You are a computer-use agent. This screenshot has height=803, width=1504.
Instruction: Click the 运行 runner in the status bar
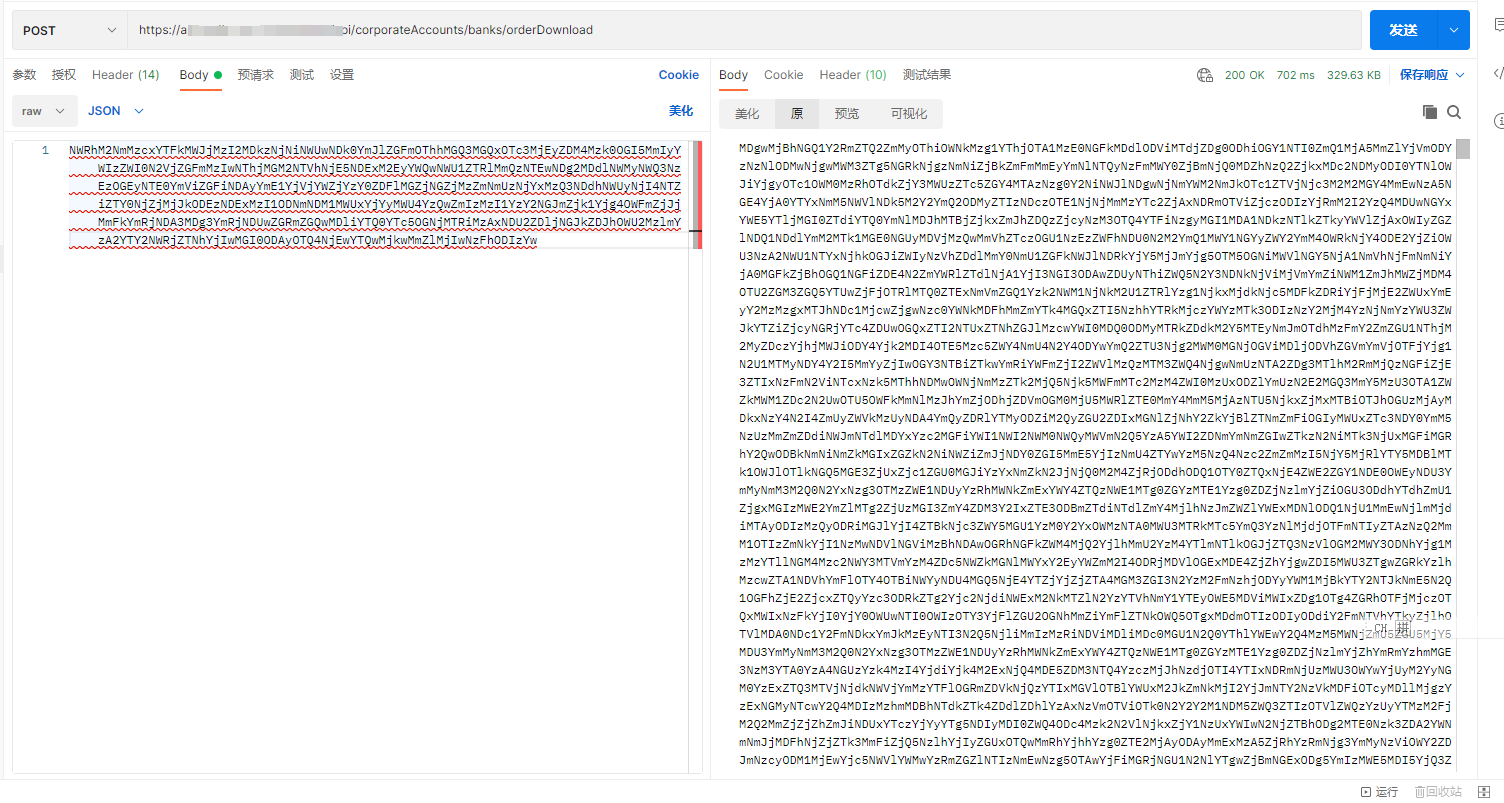(1378, 792)
